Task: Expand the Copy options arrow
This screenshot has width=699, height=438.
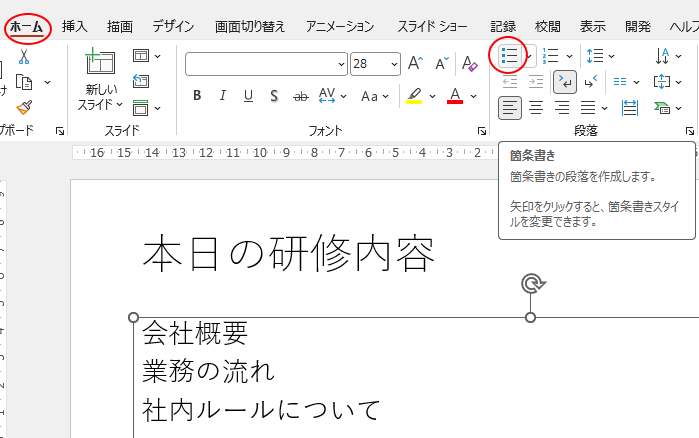Action: (x=47, y=82)
